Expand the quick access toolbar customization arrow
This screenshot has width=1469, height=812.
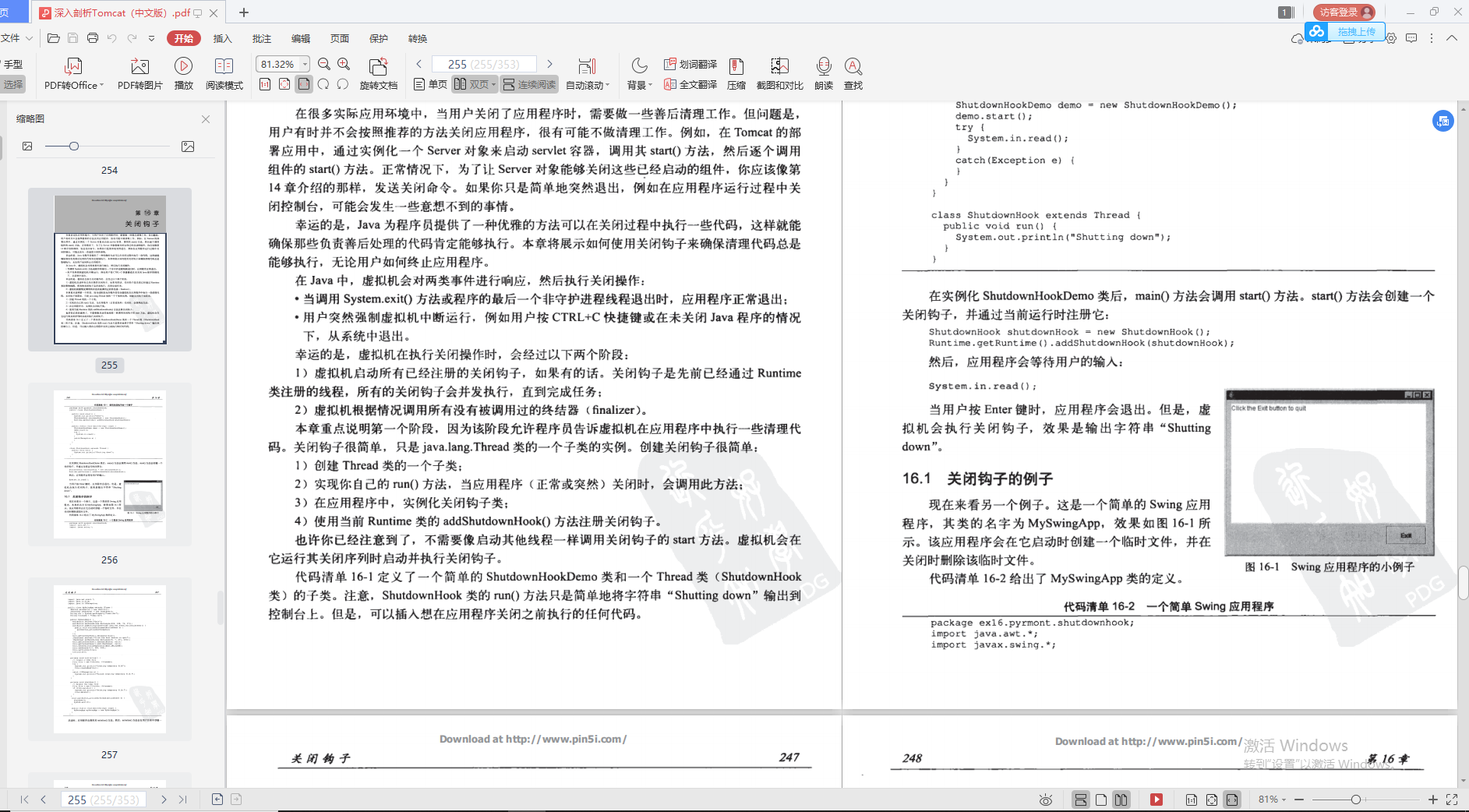151,38
